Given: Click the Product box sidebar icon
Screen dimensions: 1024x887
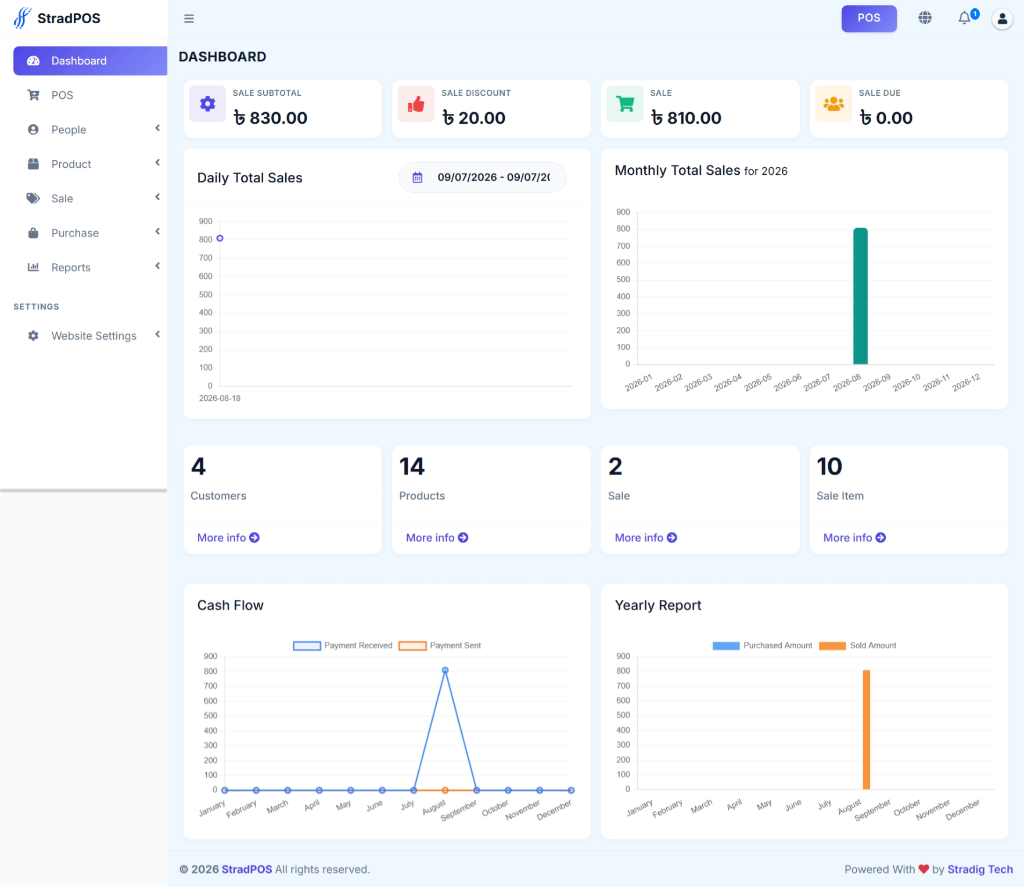Looking at the screenshot, I should [33, 164].
